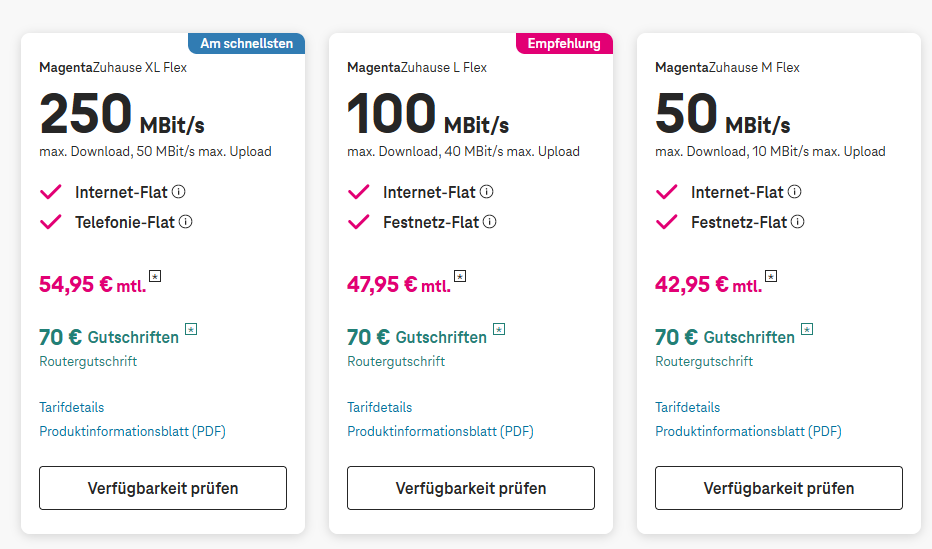
Task: Check availability for the 250 MBit/s tariff
Action: (163, 488)
